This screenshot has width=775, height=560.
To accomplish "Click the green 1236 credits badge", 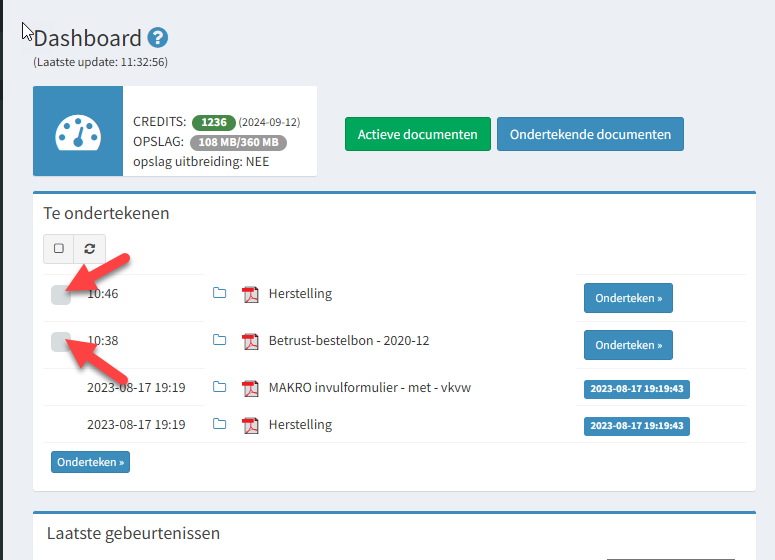I will (214, 122).
